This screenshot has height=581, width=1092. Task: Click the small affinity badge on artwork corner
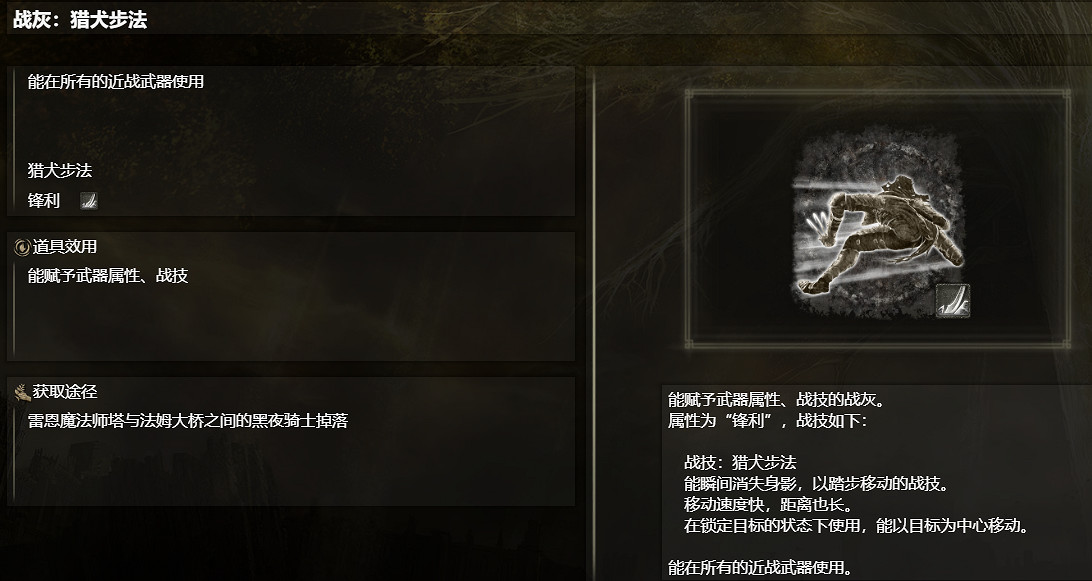[952, 300]
